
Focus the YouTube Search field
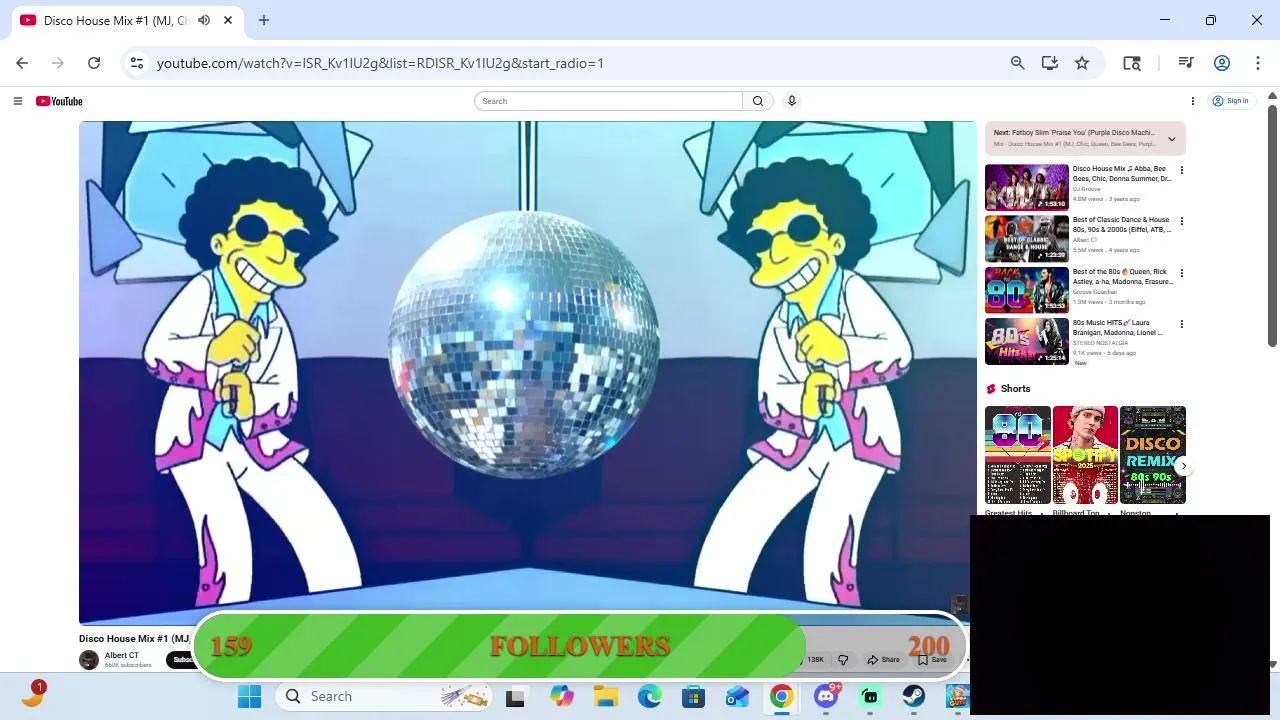608,101
